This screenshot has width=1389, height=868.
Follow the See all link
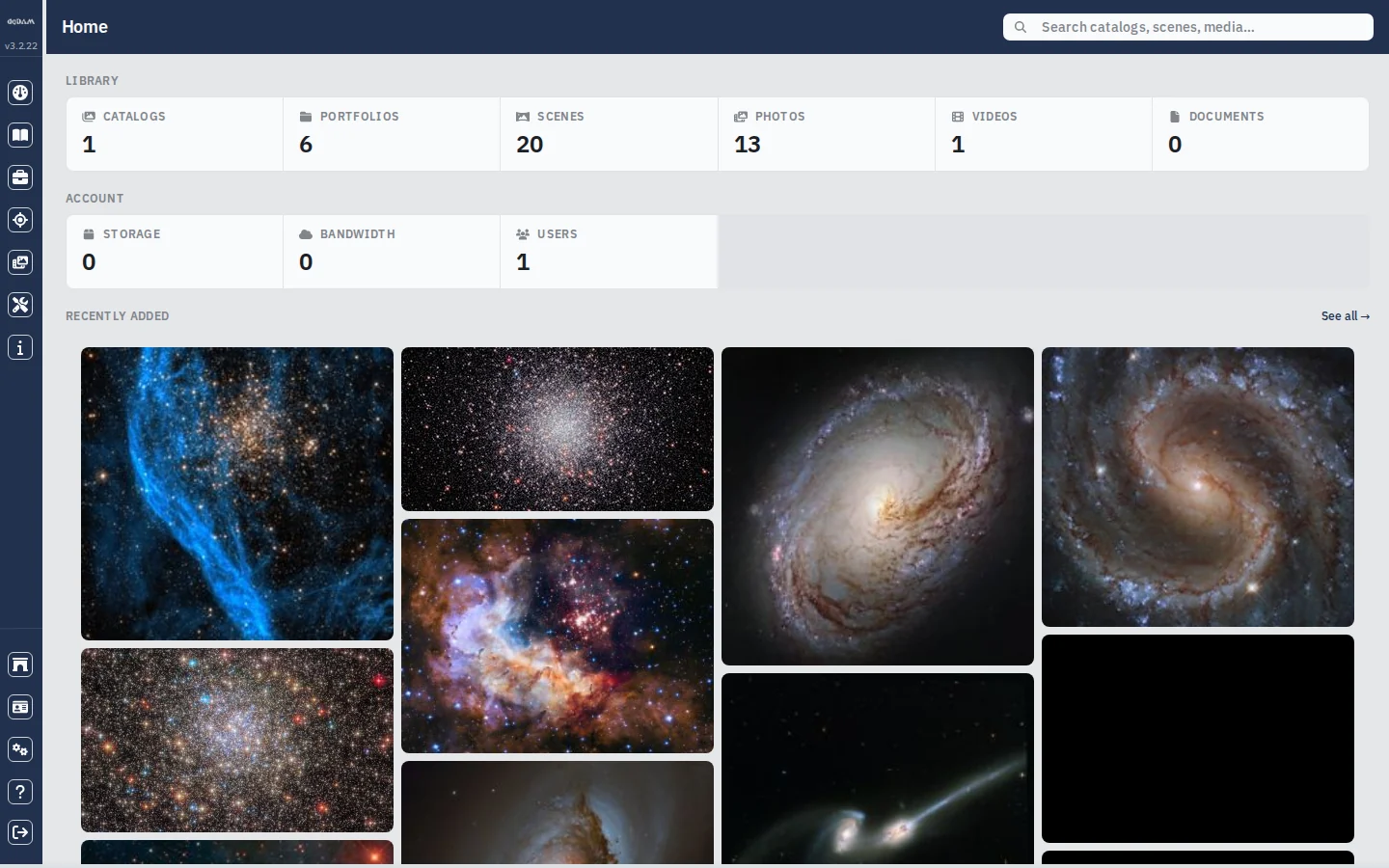(1346, 316)
